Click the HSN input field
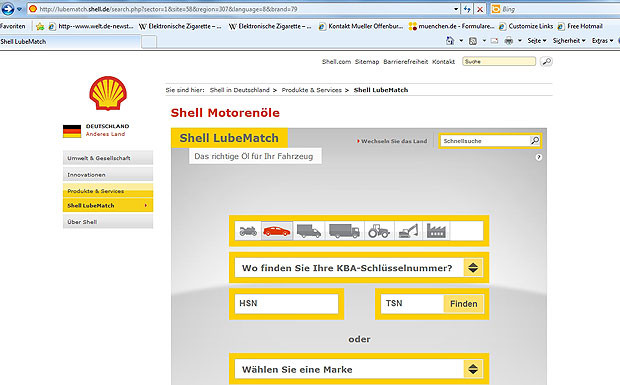The width and height of the screenshot is (620, 385). click(286, 303)
